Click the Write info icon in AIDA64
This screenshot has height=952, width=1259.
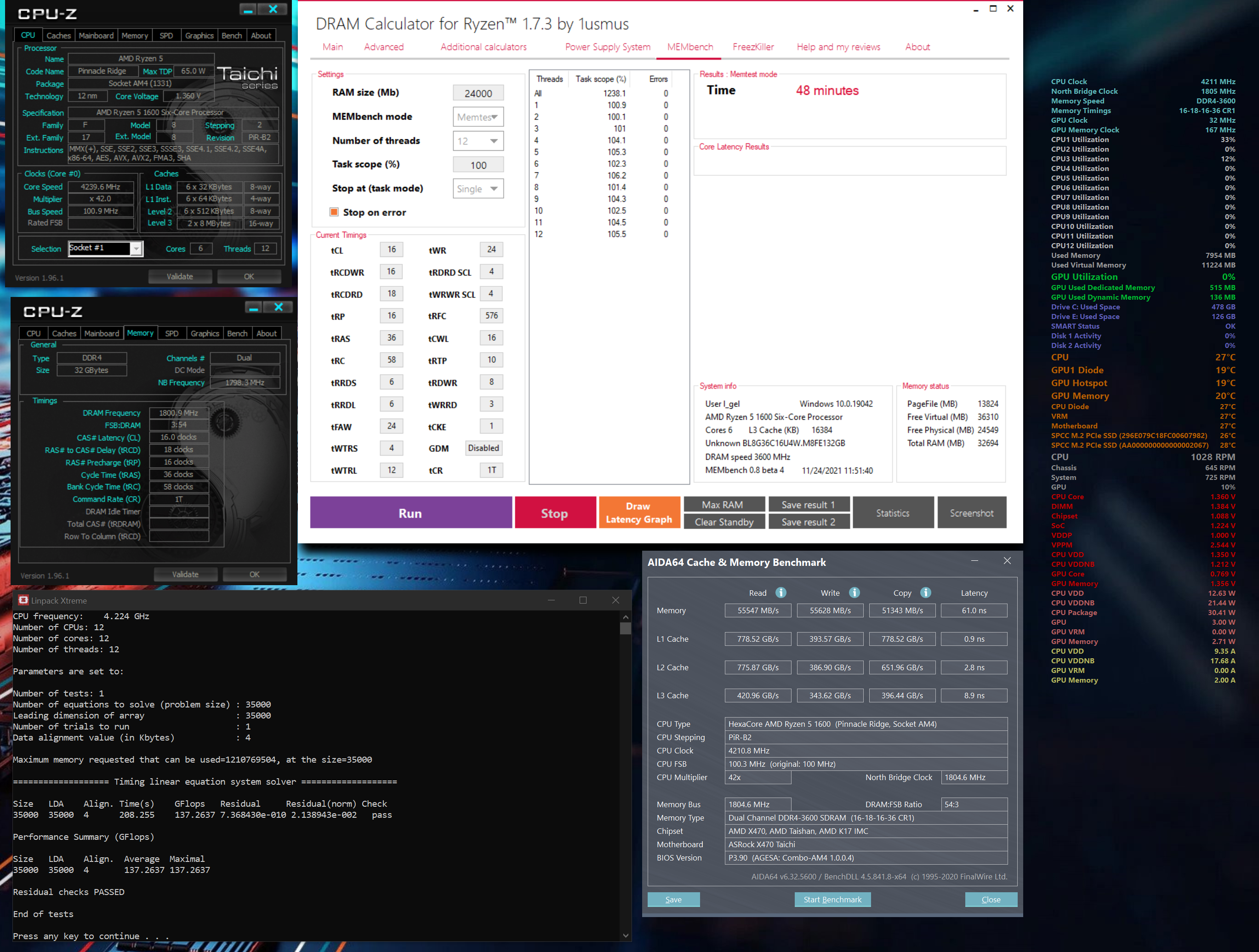coord(855,593)
